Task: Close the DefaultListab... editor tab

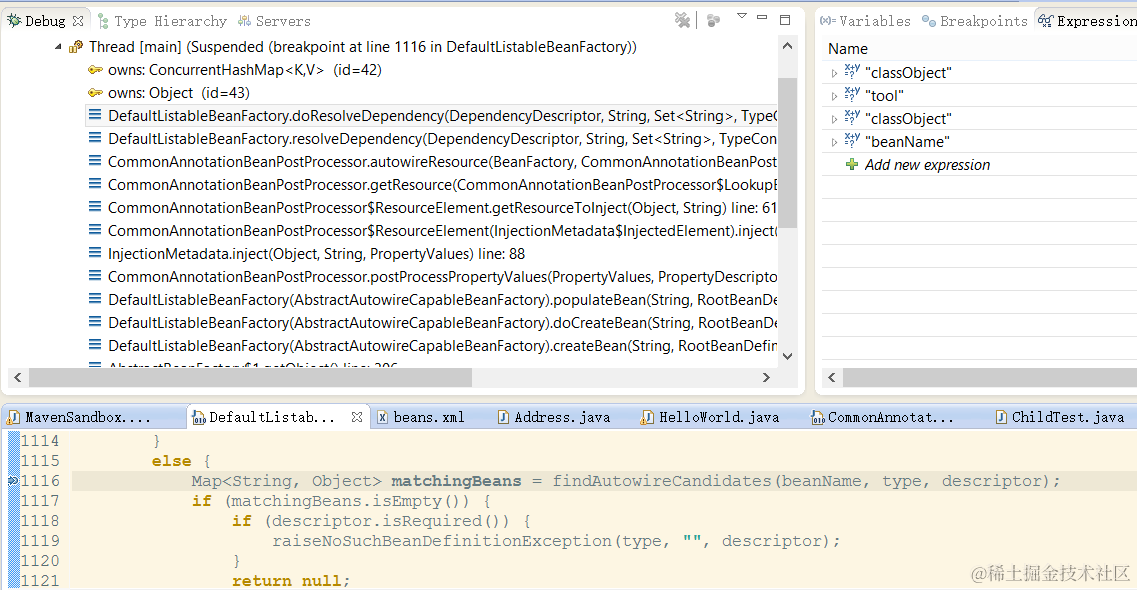Action: click(x=357, y=417)
